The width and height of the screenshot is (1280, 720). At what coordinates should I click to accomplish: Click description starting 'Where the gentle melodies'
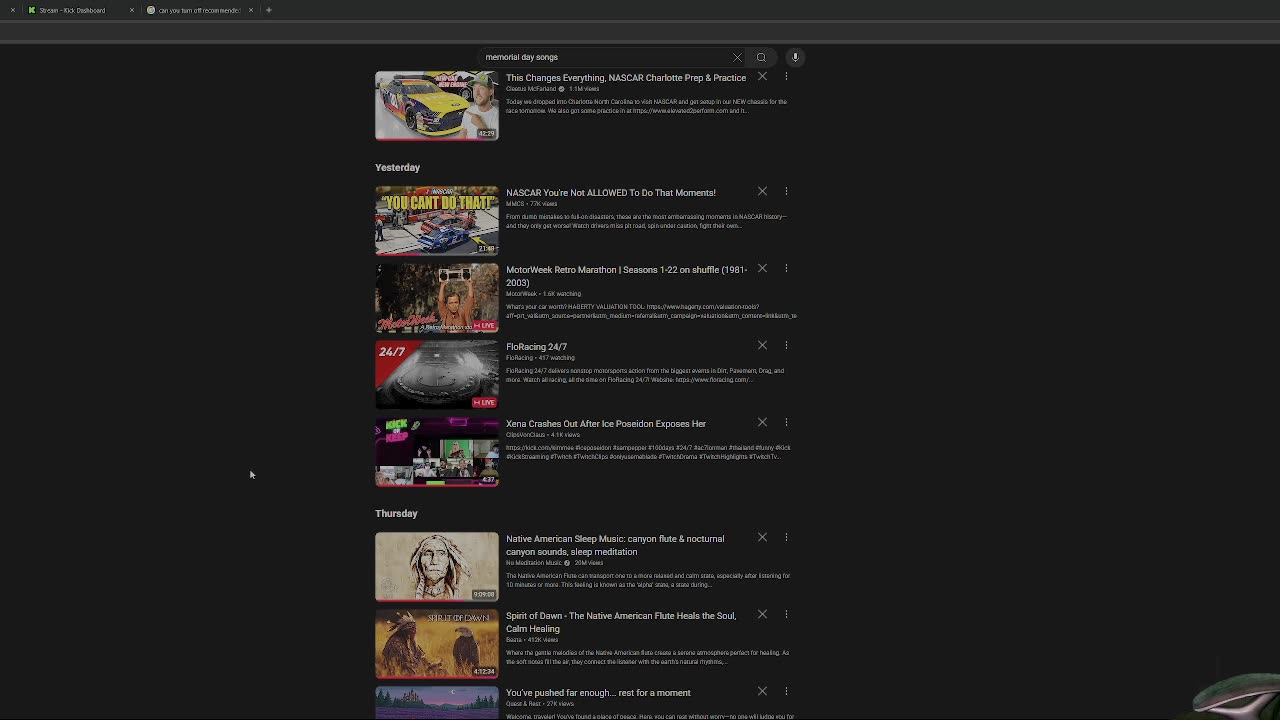pyautogui.click(x=647, y=657)
